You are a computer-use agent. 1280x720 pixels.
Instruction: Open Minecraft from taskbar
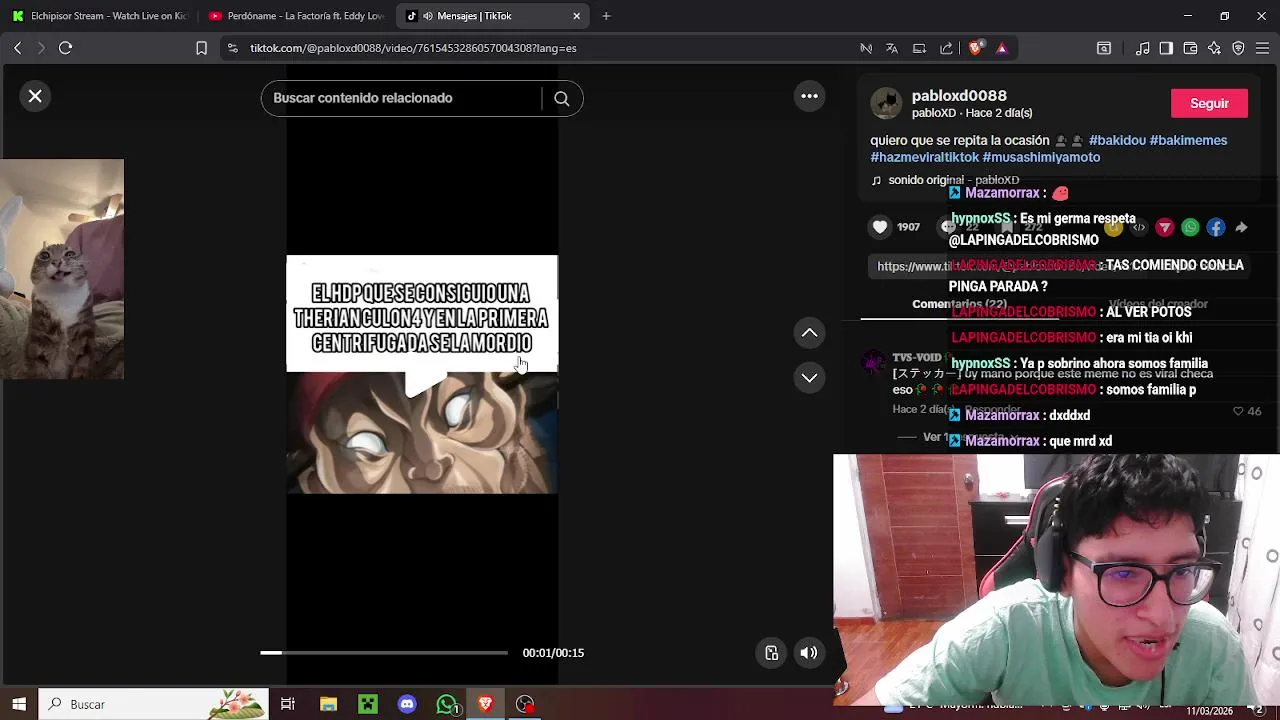(x=367, y=704)
